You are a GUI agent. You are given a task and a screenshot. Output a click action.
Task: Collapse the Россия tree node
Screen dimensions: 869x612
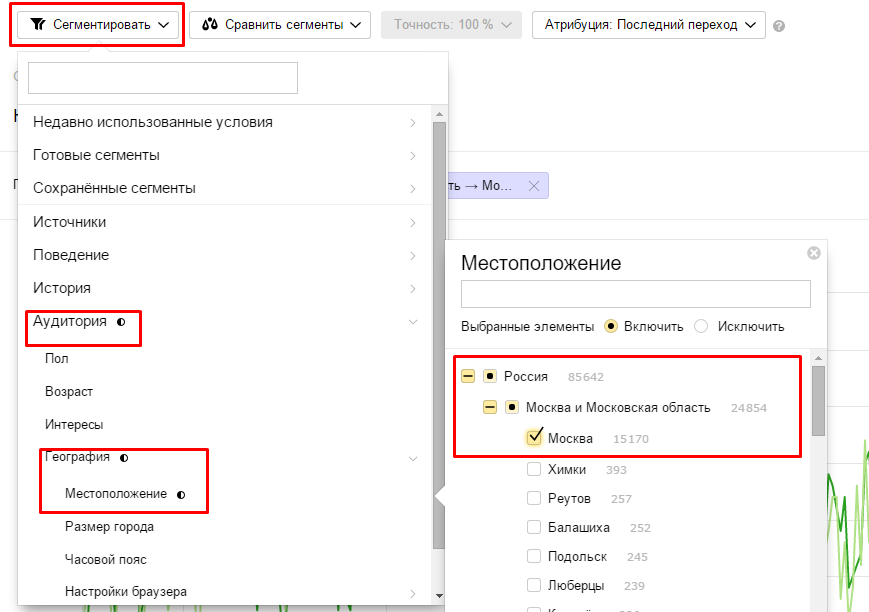pos(468,376)
